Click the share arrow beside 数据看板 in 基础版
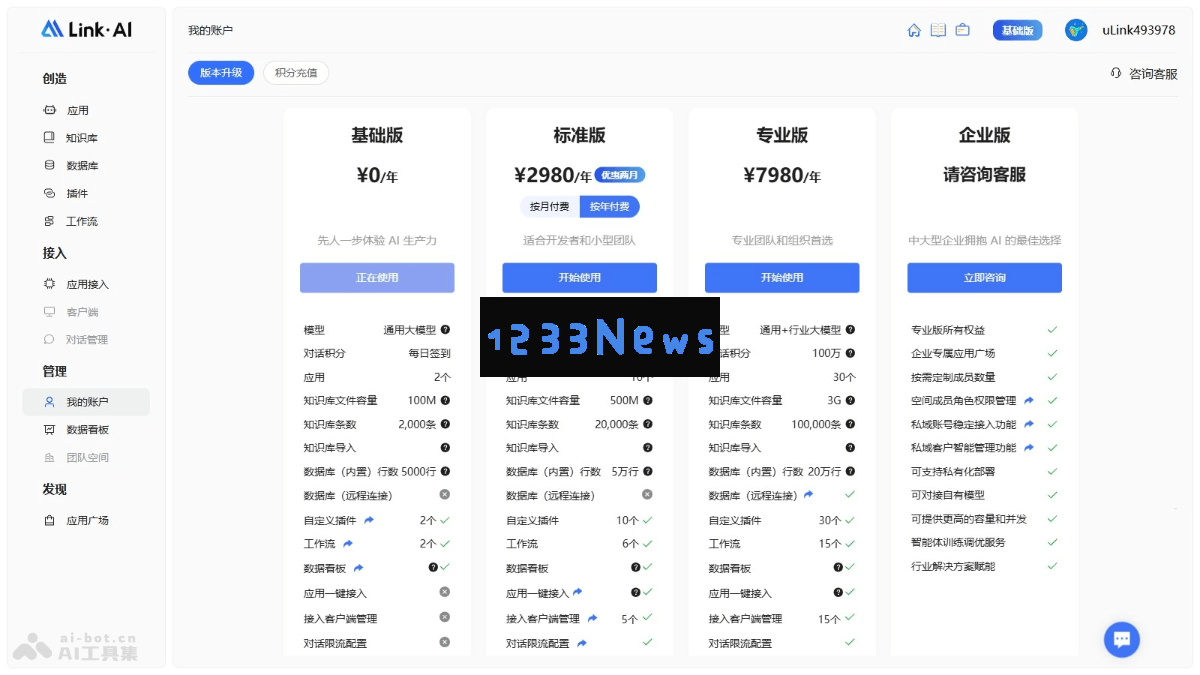 pyautogui.click(x=358, y=567)
